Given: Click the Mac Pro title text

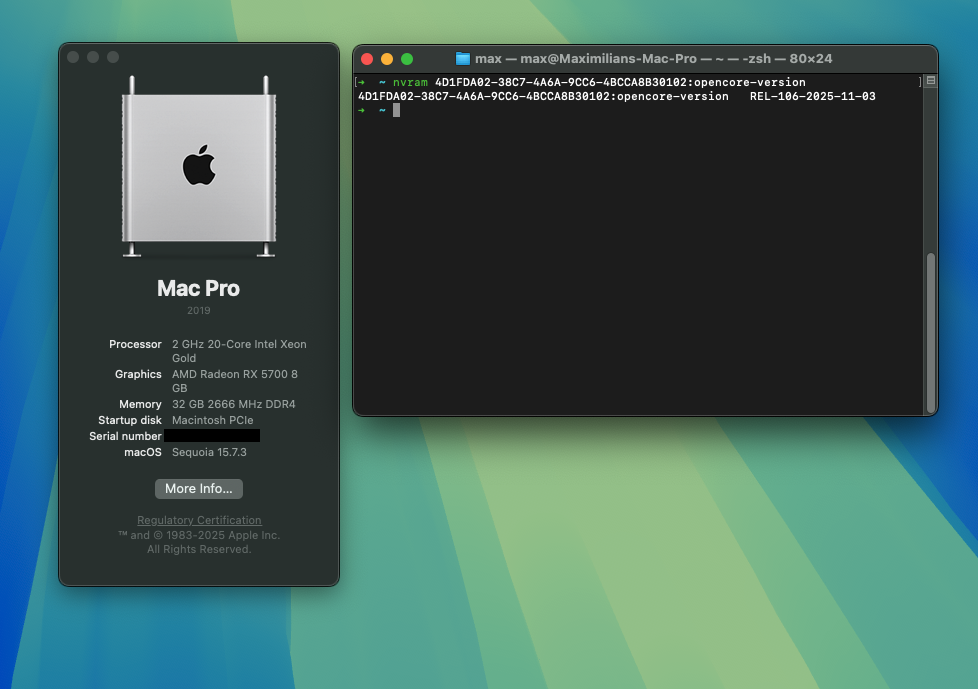Looking at the screenshot, I should pyautogui.click(x=198, y=289).
